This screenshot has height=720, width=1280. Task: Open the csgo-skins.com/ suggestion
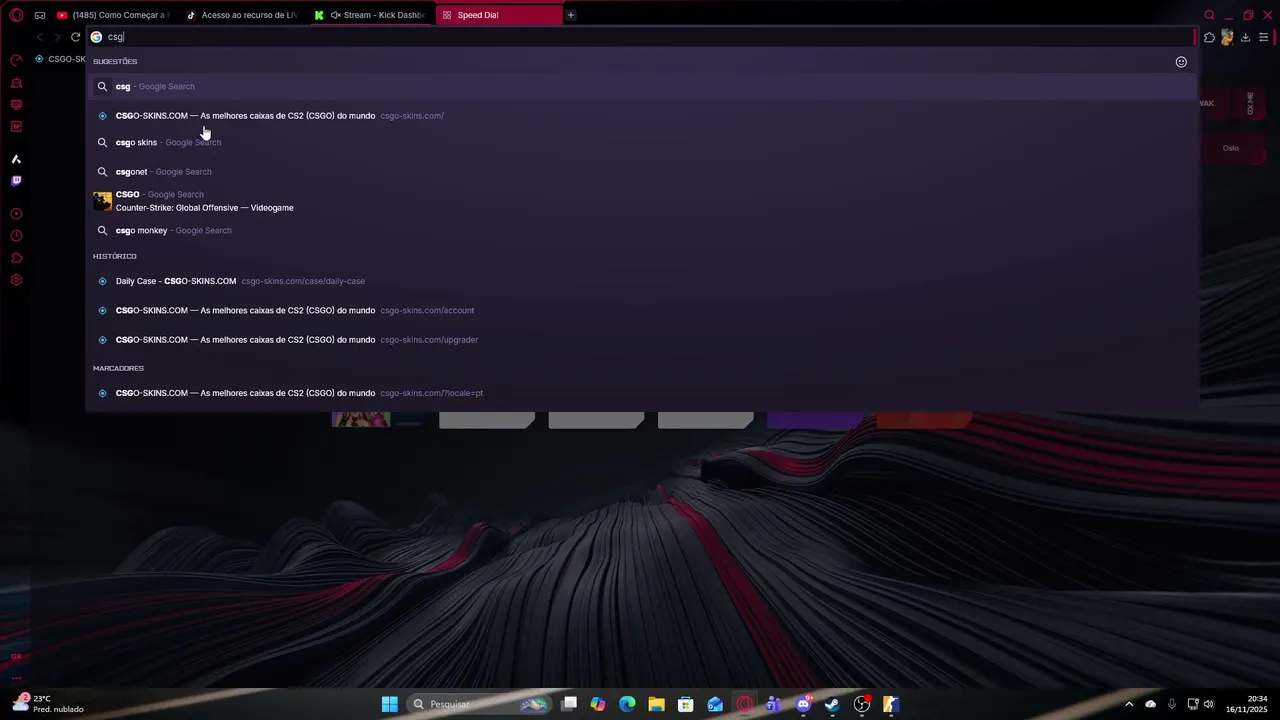point(640,116)
